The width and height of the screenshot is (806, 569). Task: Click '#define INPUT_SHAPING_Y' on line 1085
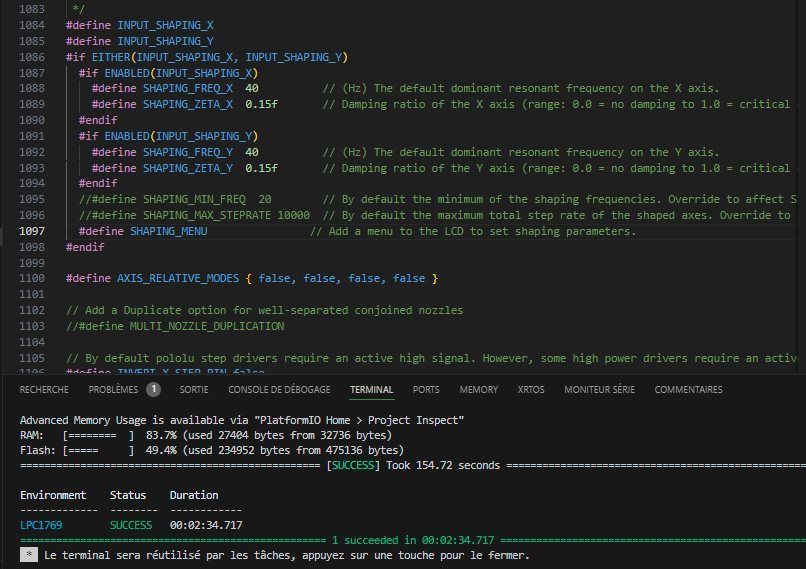point(139,41)
